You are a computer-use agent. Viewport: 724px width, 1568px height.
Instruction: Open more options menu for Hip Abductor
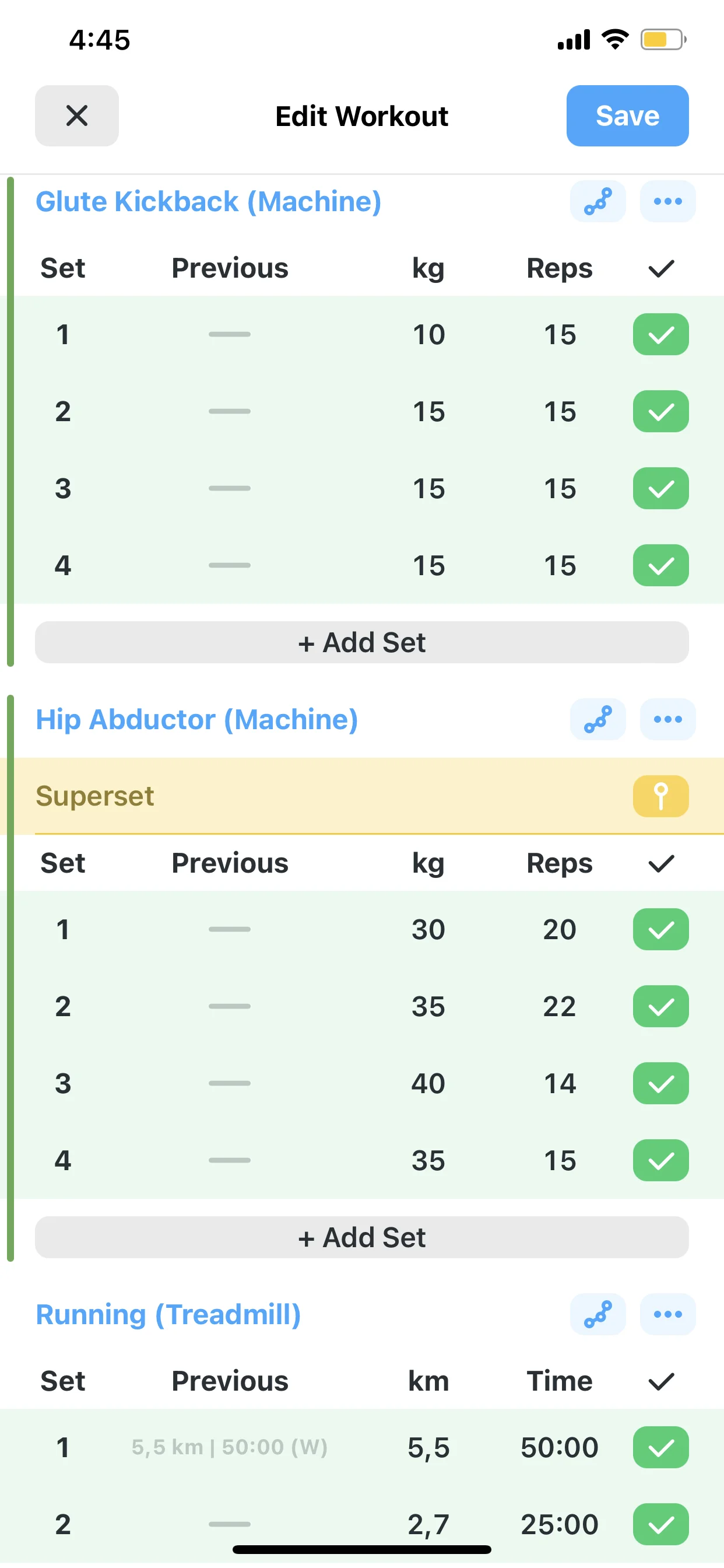667,719
